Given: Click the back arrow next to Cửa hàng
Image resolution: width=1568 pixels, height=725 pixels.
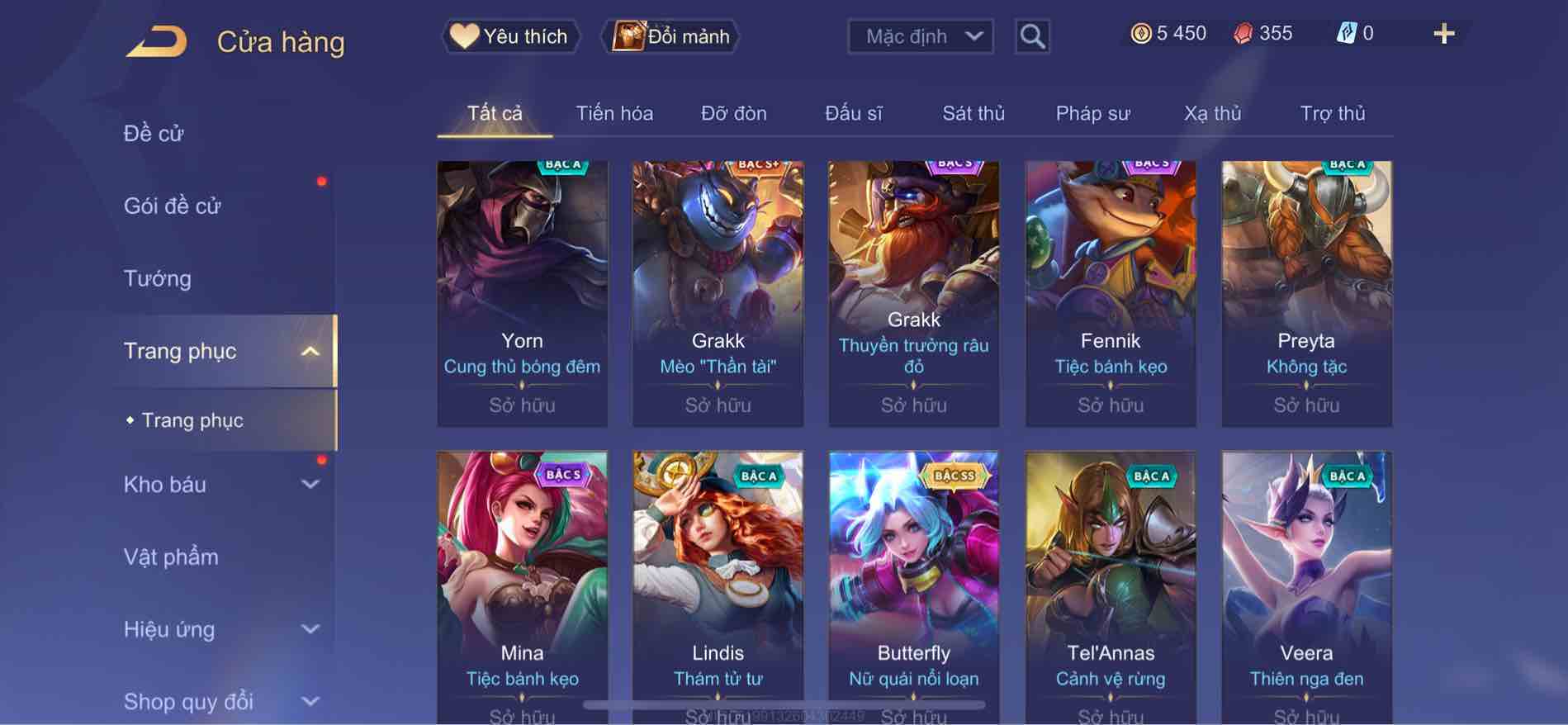Looking at the screenshot, I should 156,42.
